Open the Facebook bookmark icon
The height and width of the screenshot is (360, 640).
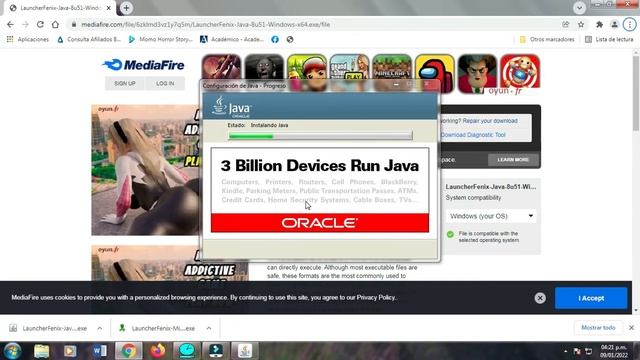275,40
